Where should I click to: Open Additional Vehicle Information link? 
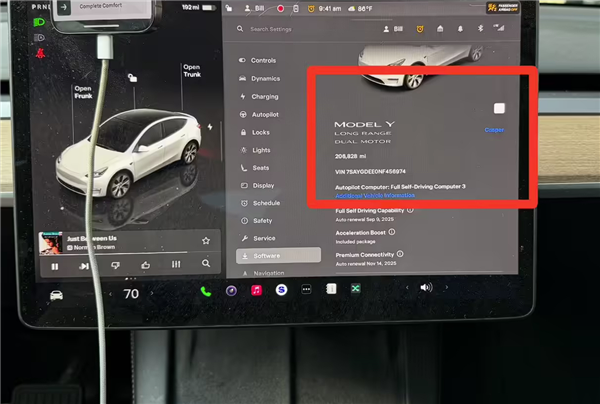point(373,196)
